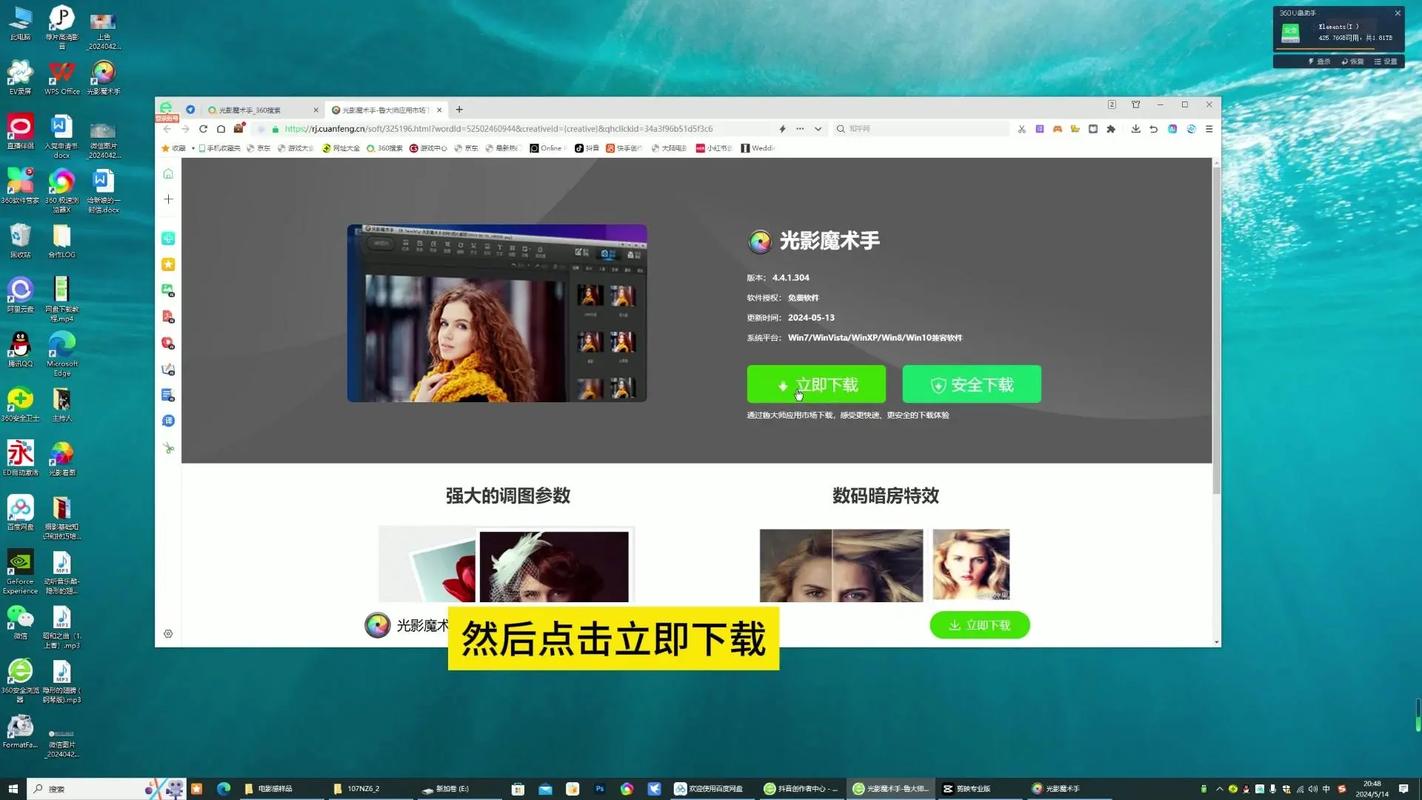
Task: Open the browser Downloads icon in the toolbar
Action: pos(1135,129)
